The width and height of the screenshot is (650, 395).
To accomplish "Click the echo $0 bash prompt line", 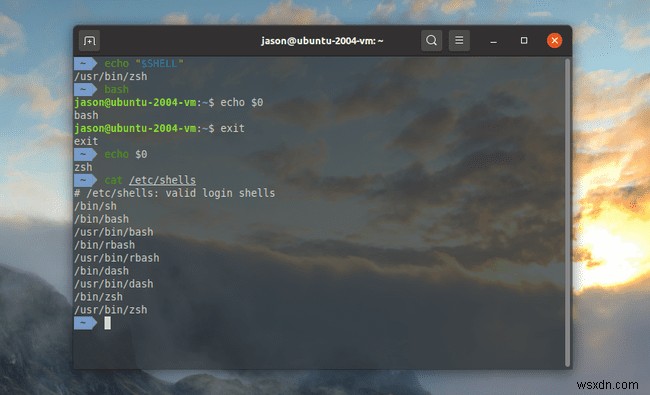I will pyautogui.click(x=168, y=102).
